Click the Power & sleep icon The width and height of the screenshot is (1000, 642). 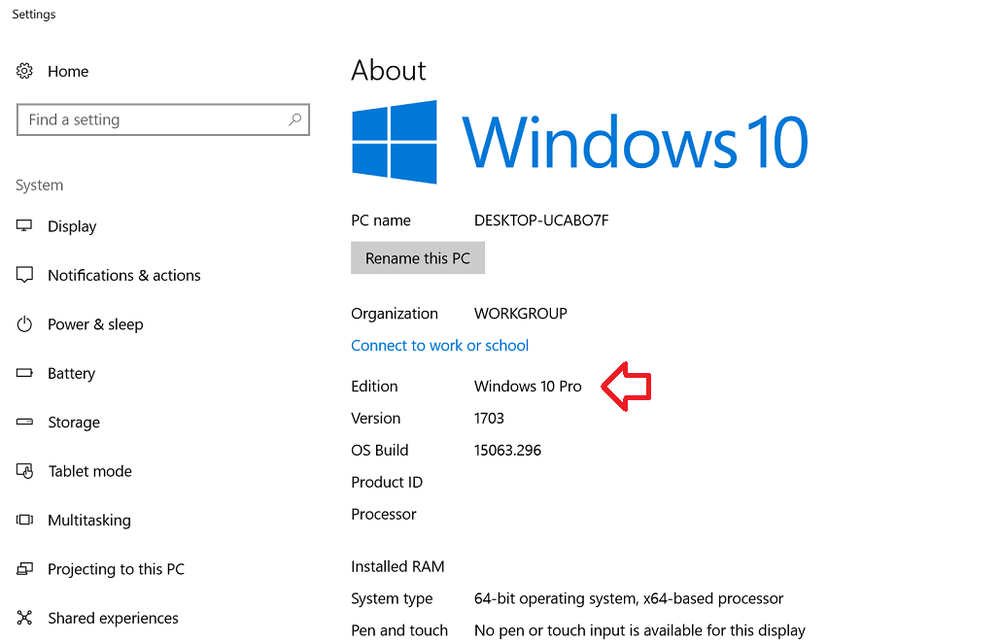pyautogui.click(x=24, y=324)
